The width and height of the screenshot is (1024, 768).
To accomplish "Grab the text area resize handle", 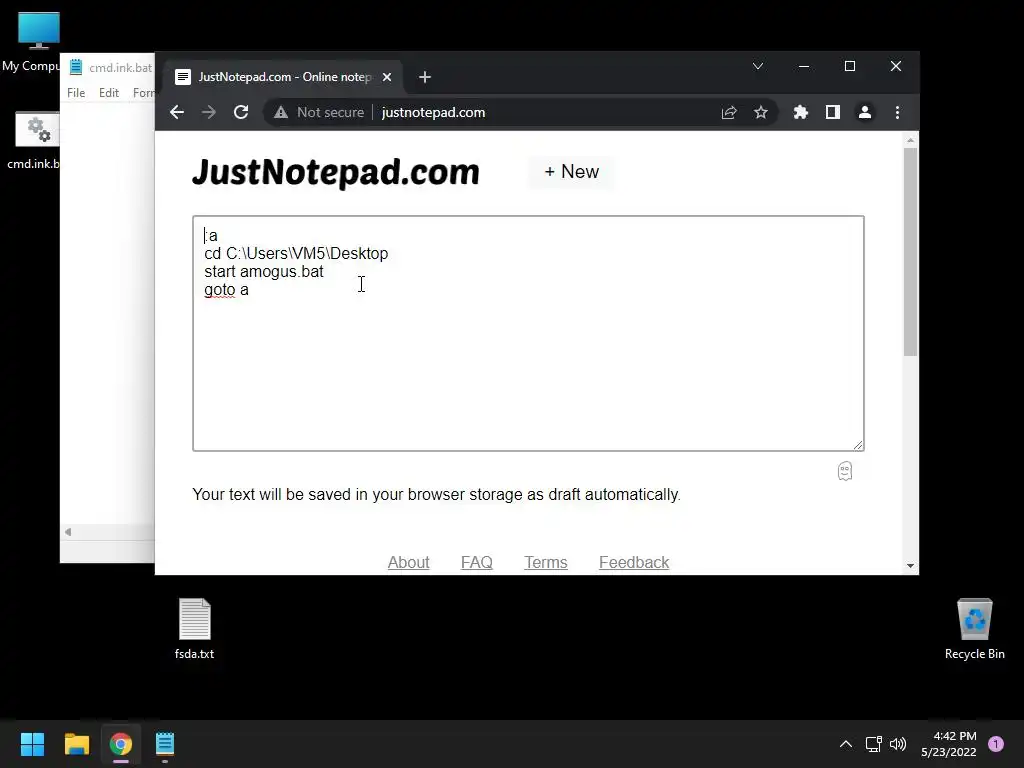I will [x=858, y=445].
